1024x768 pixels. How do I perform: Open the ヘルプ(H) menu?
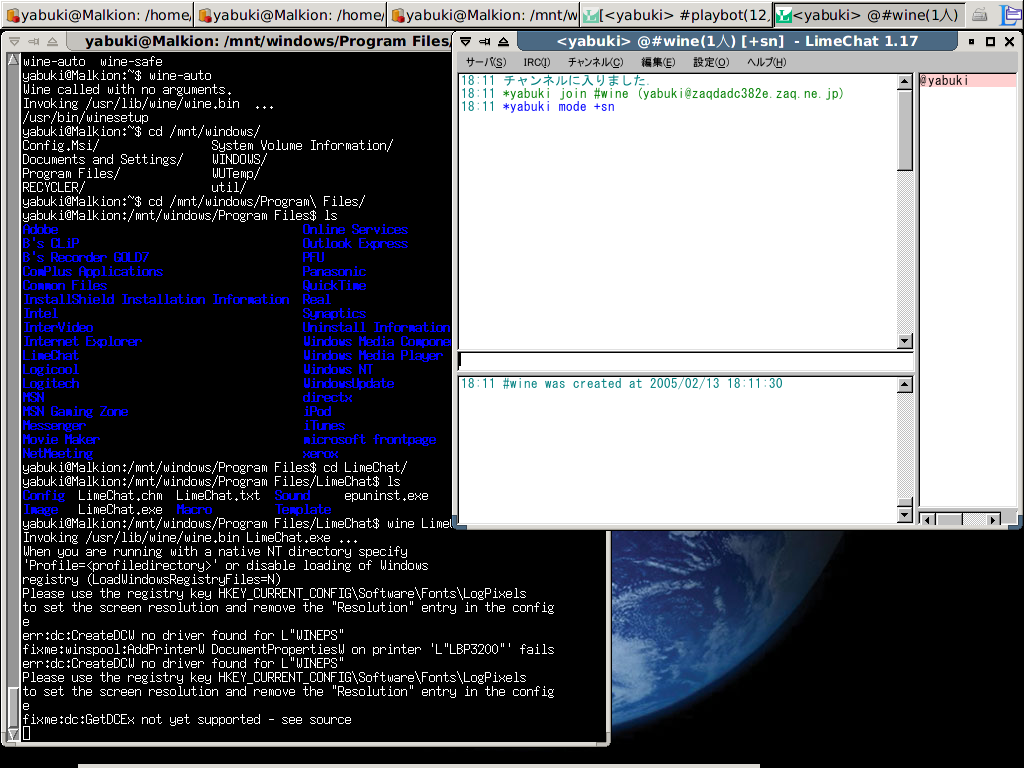coord(766,62)
